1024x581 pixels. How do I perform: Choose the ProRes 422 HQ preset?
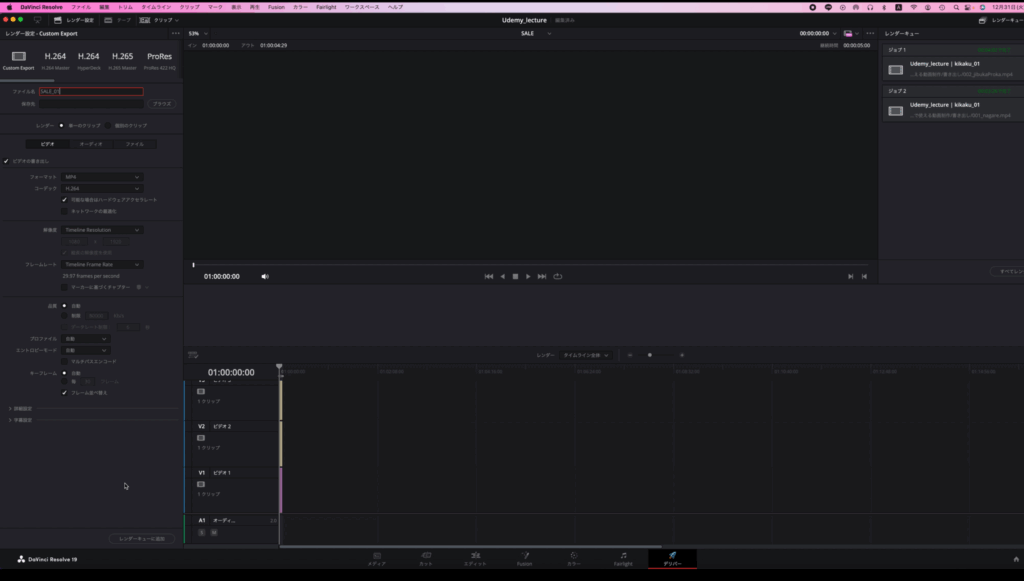pyautogui.click(x=159, y=60)
